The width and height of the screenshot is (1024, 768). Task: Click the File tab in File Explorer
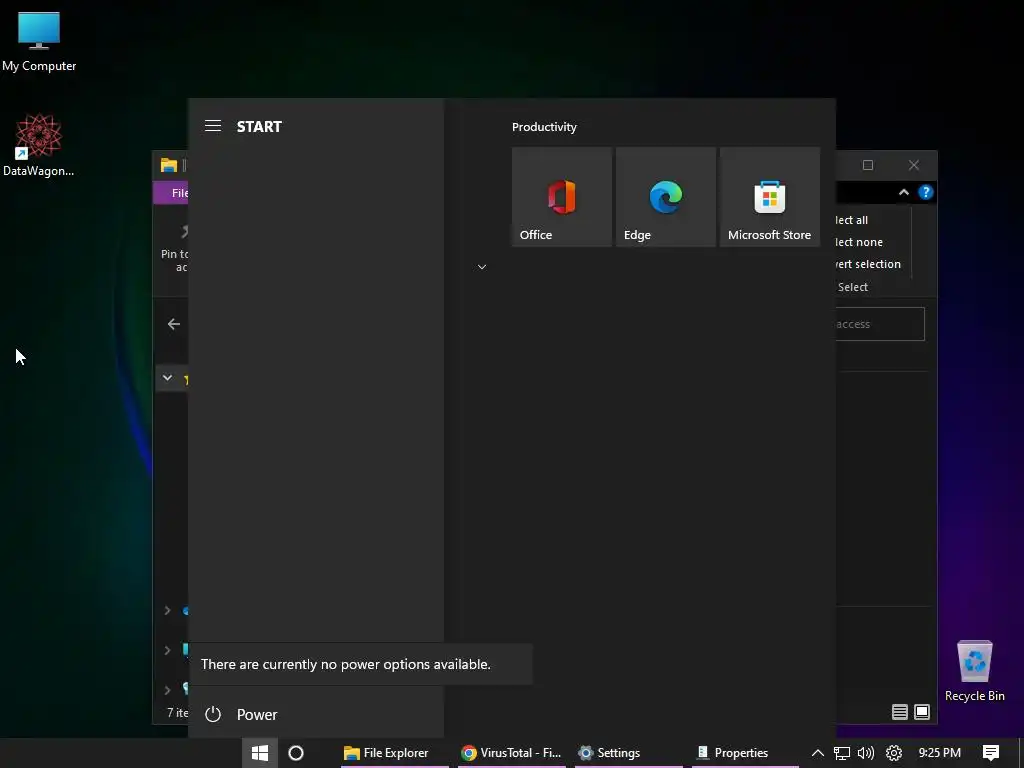coord(172,193)
